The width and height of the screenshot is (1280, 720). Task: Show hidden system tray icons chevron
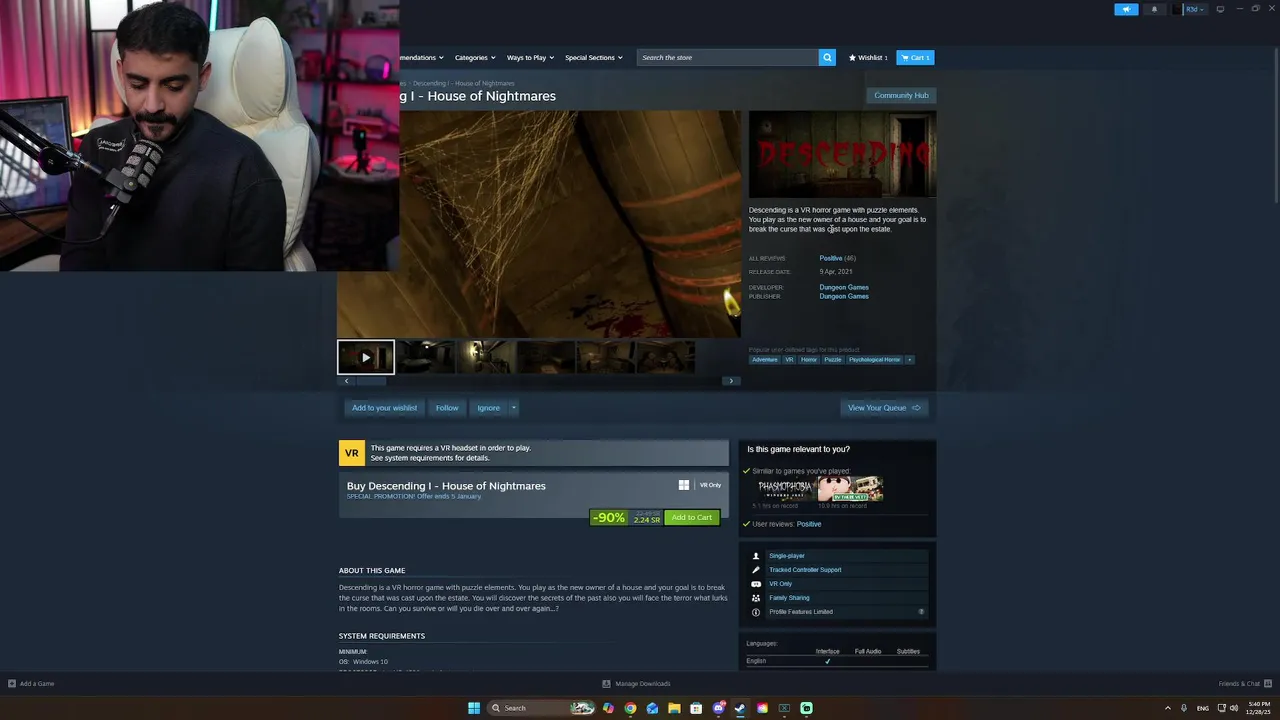(x=1167, y=708)
